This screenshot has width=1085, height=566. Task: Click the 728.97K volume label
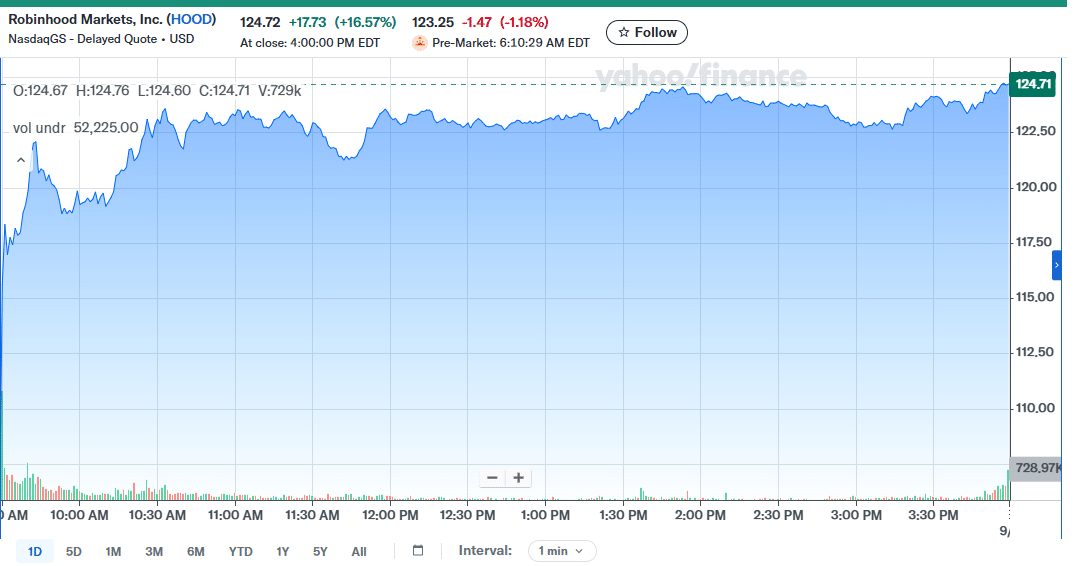click(x=1036, y=468)
